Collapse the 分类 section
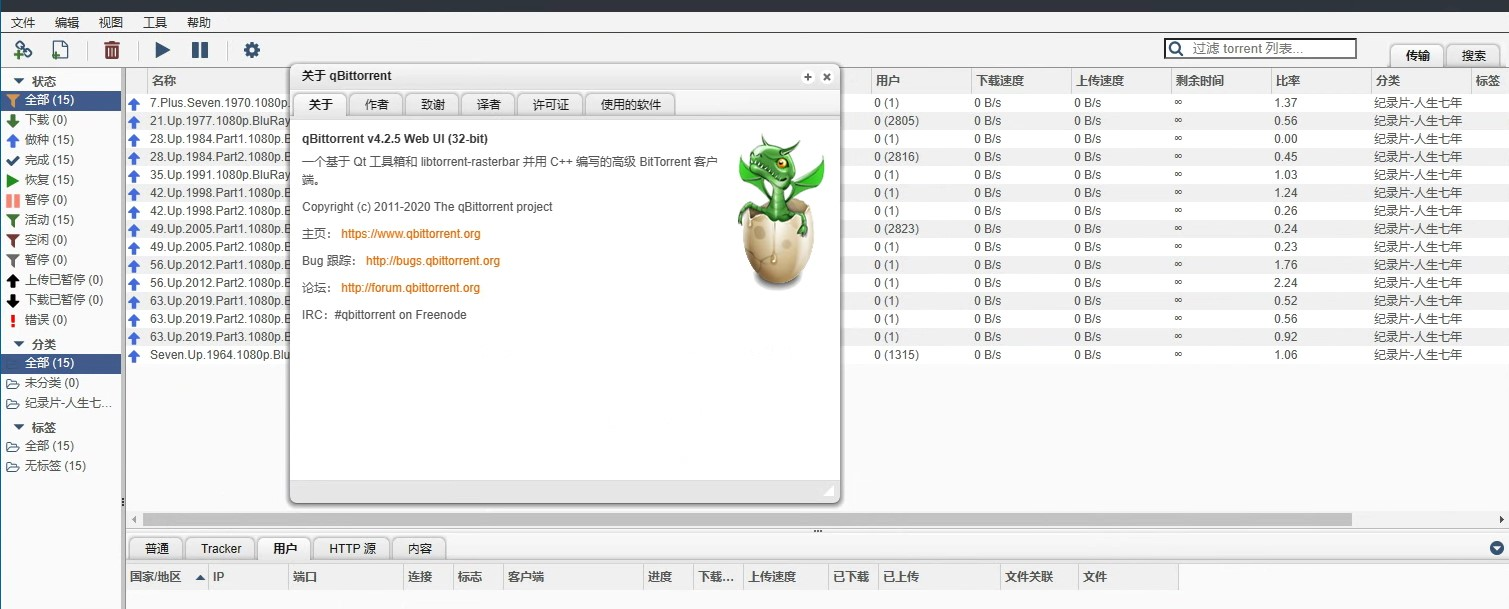The width and height of the screenshot is (1509, 609). tap(18, 344)
